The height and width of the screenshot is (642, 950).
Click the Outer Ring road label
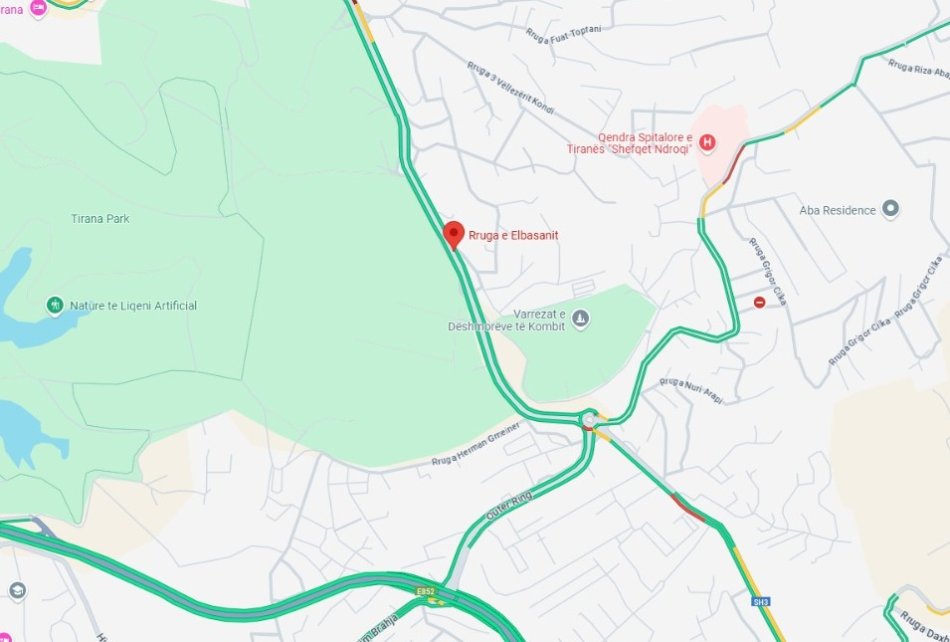(x=509, y=505)
